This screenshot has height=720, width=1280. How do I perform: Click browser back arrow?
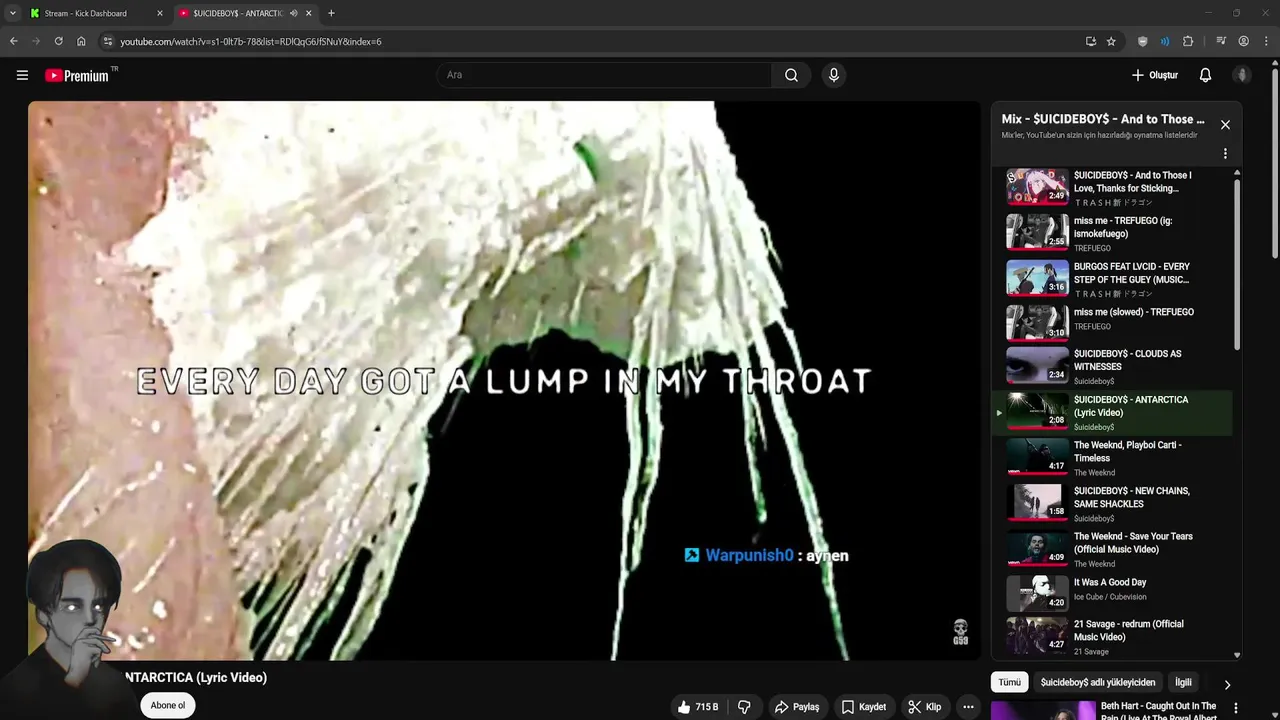pos(13,41)
